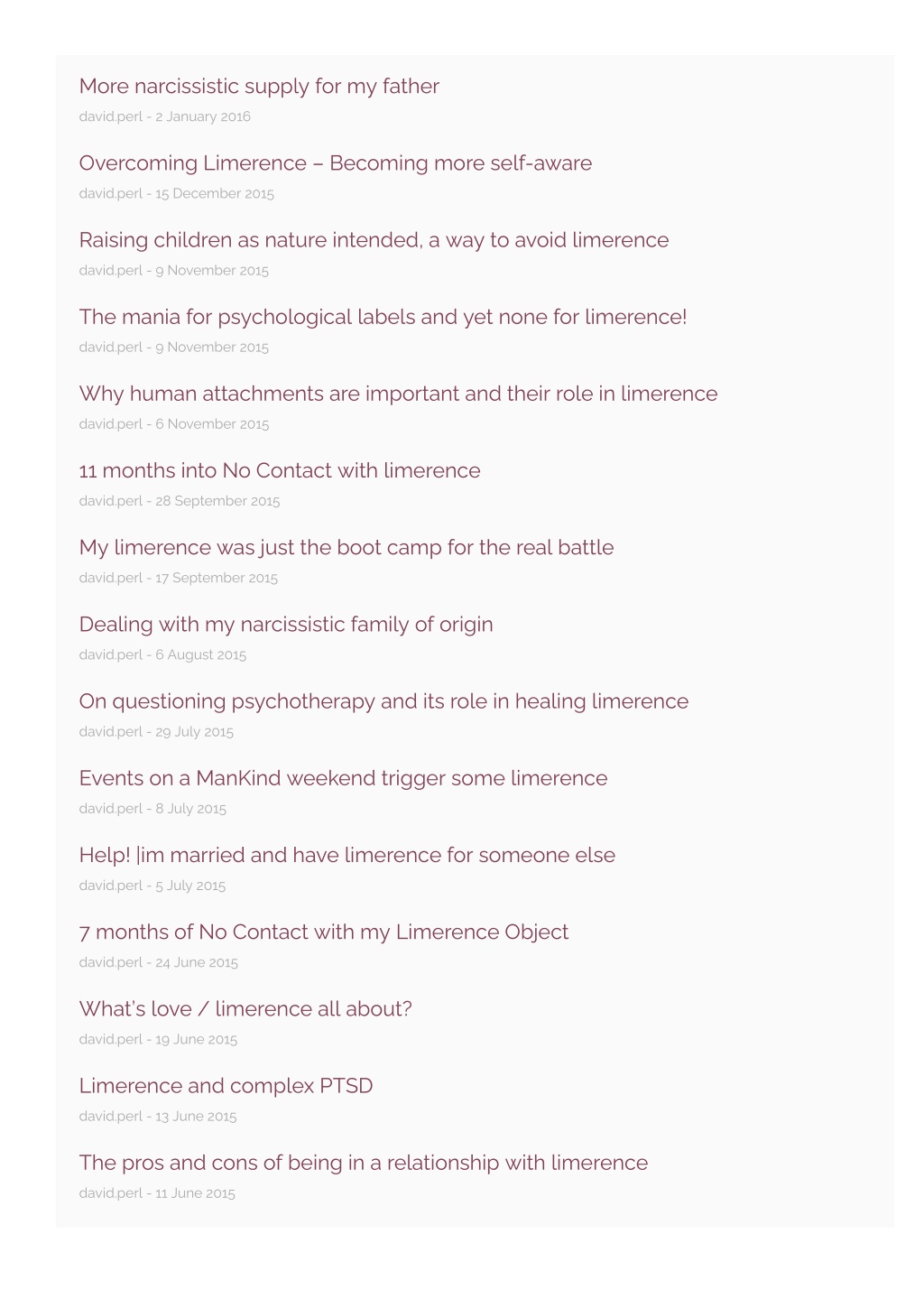This screenshot has width=924, height=1308.
Task: Click david.perl author dated 6 August 2015
Action: [x=111, y=654]
